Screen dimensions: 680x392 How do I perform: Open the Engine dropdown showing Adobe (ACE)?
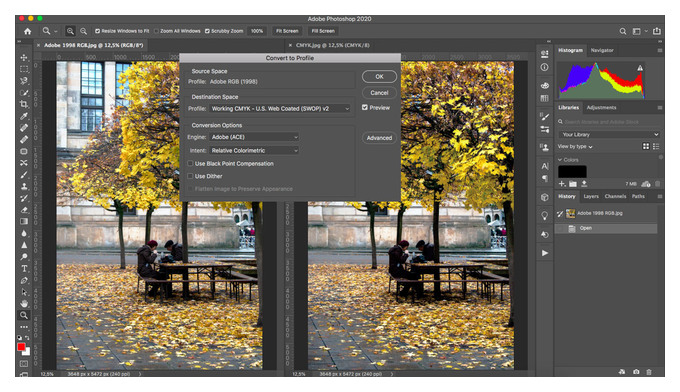click(x=254, y=137)
